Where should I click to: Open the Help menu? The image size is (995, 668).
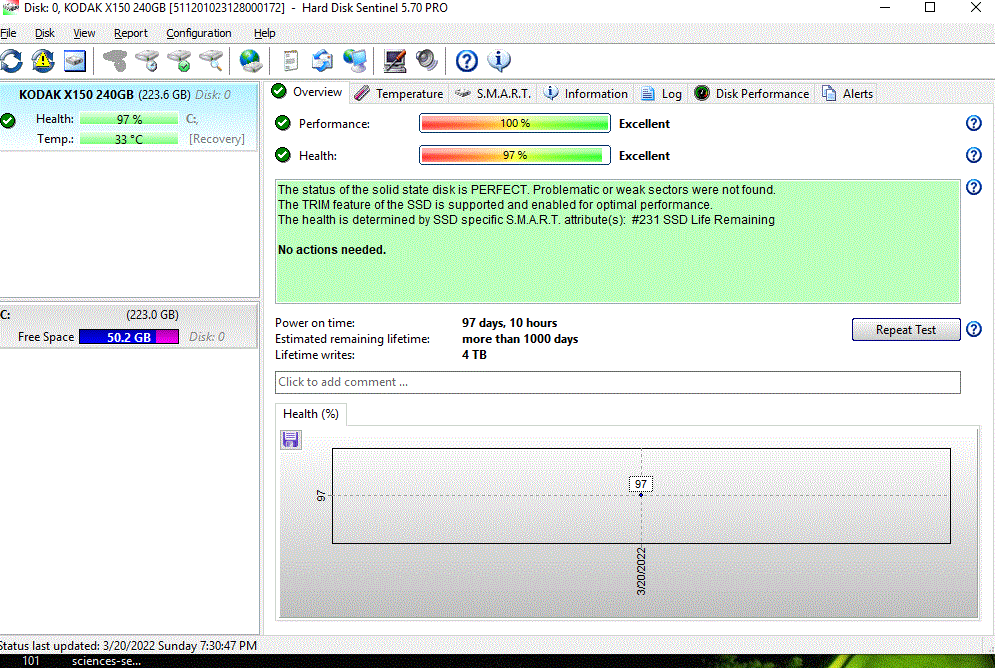265,33
